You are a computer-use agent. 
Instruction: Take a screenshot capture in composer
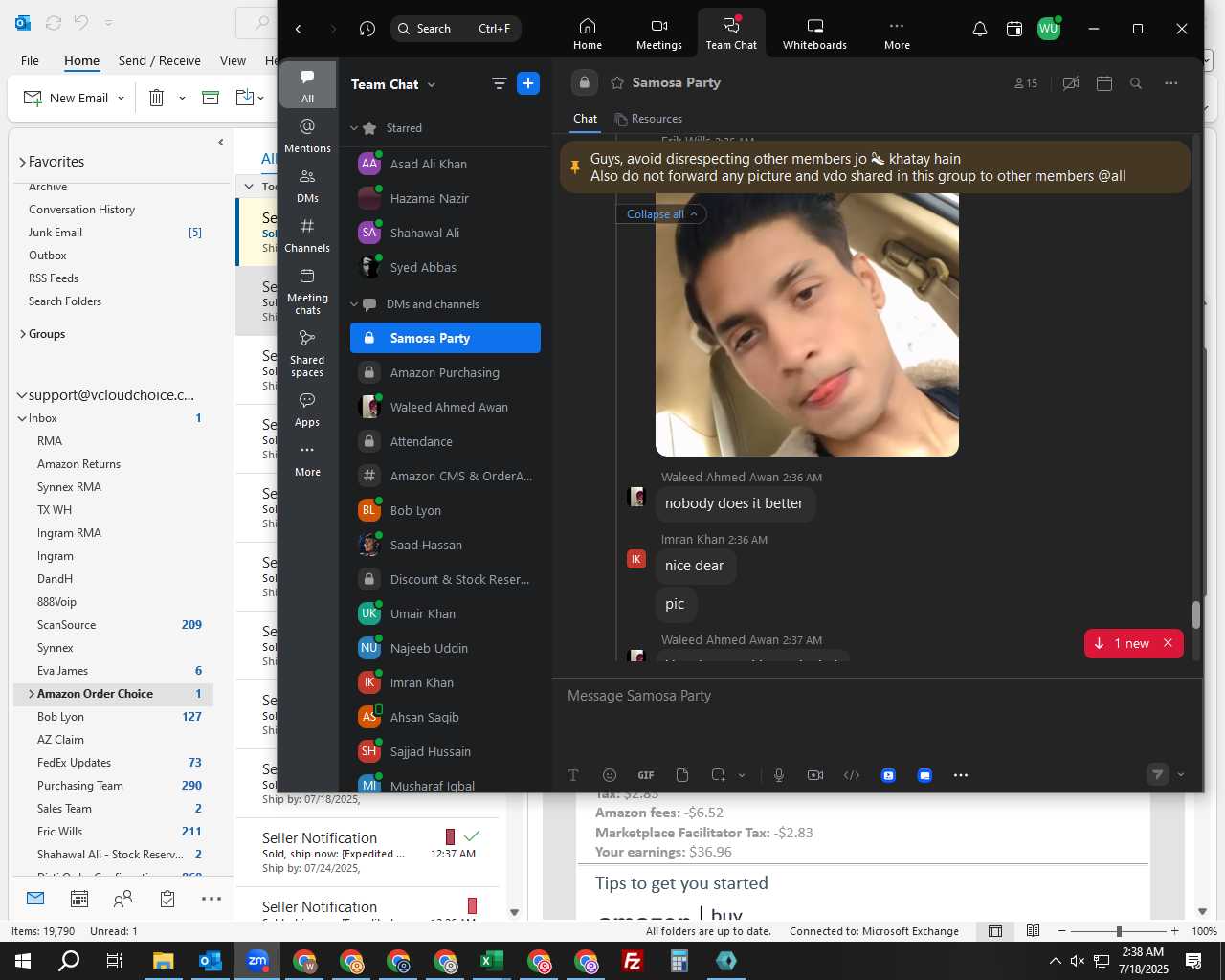(719, 775)
